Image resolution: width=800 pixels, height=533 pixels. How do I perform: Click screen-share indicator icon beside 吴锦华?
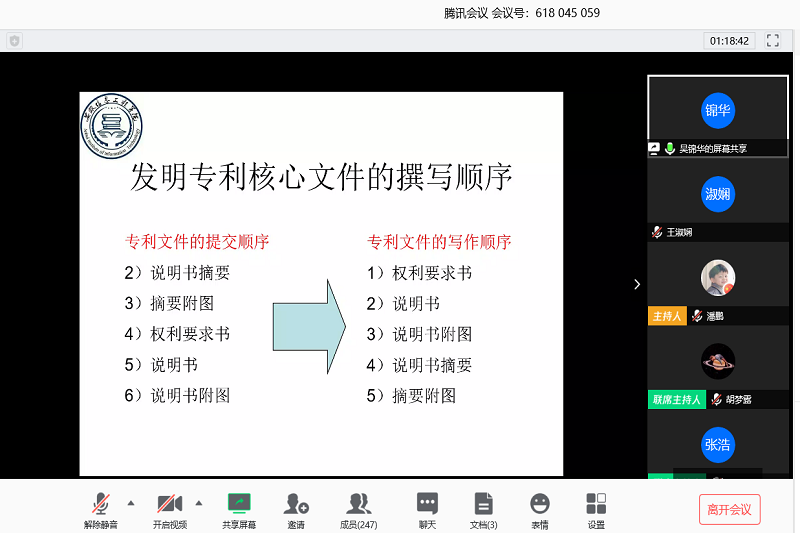(x=654, y=148)
